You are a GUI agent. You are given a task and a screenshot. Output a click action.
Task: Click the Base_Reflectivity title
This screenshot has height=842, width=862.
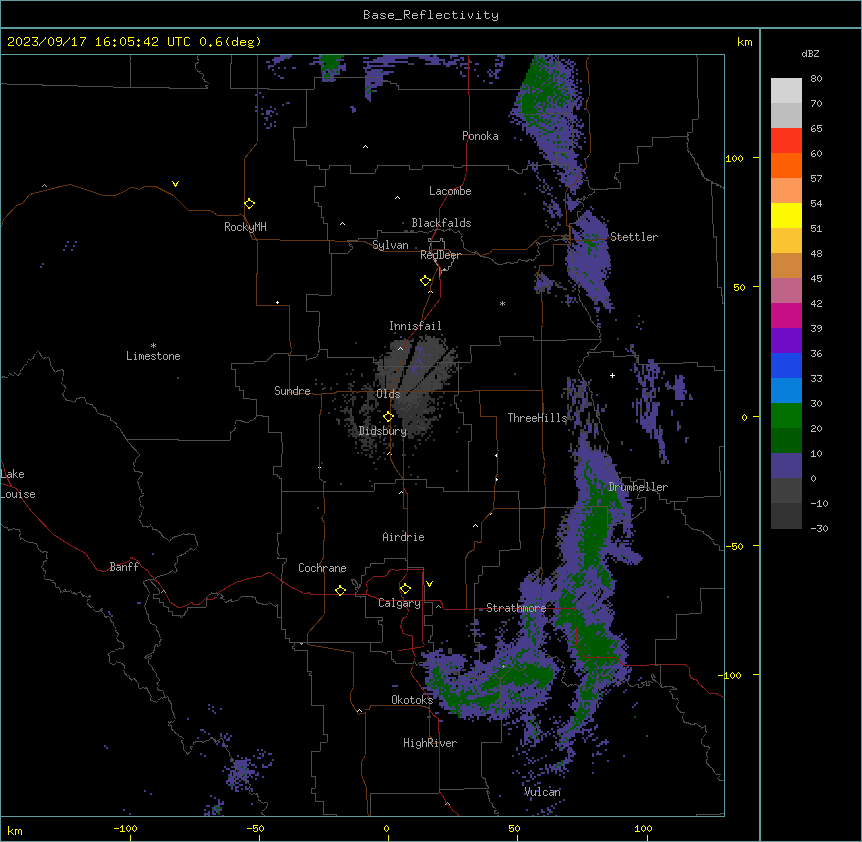(x=431, y=15)
